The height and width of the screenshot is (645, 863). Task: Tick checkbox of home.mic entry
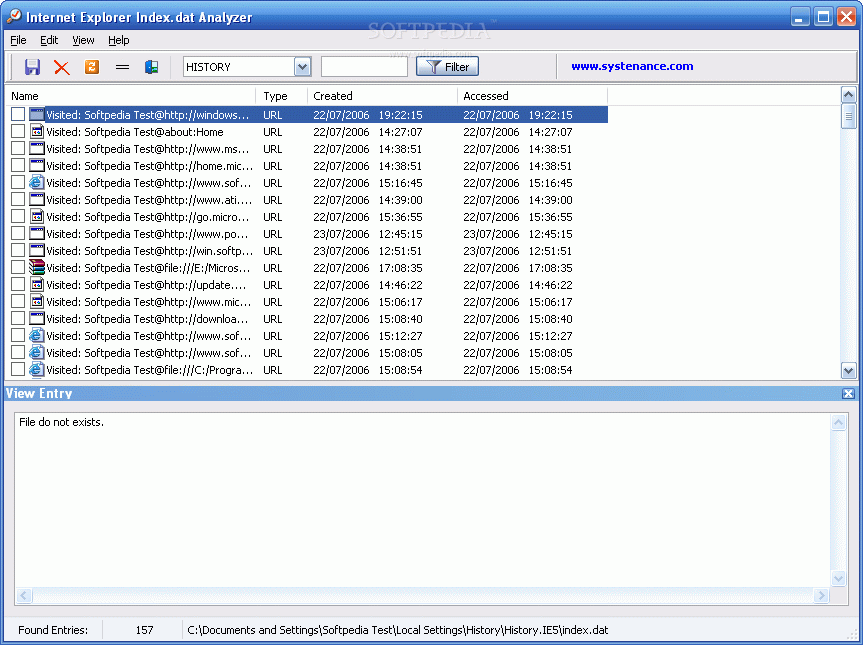18,165
